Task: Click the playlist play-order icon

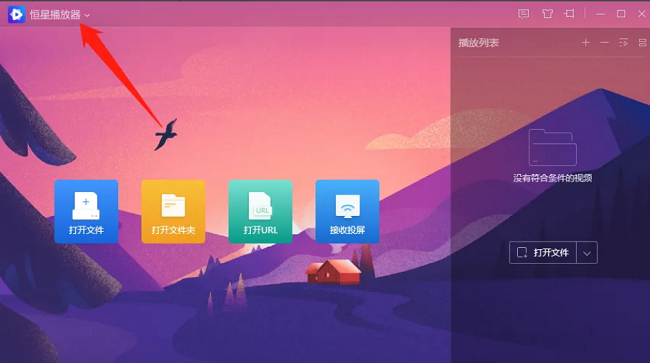Action: point(623,42)
